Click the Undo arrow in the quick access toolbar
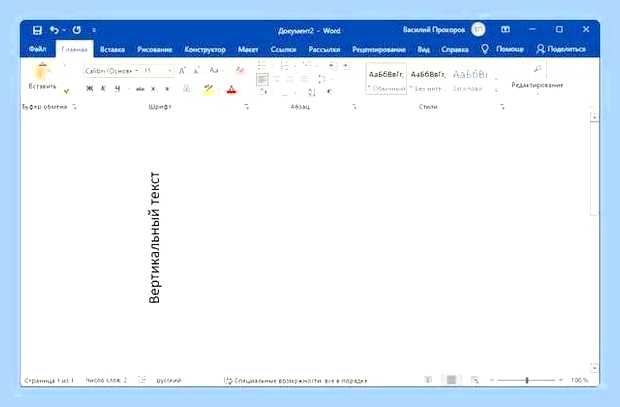The height and width of the screenshot is (407, 620). (54, 30)
